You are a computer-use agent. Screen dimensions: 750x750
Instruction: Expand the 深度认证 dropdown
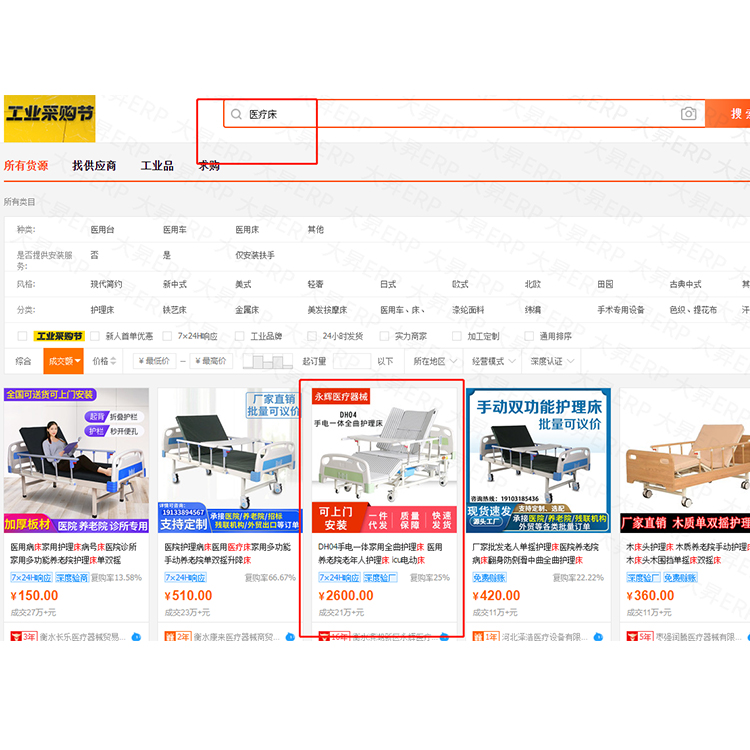click(x=551, y=361)
